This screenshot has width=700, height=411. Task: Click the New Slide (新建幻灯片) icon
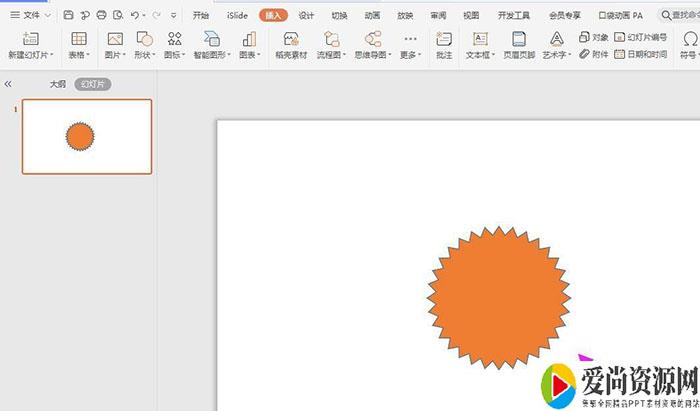pyautogui.click(x=31, y=39)
